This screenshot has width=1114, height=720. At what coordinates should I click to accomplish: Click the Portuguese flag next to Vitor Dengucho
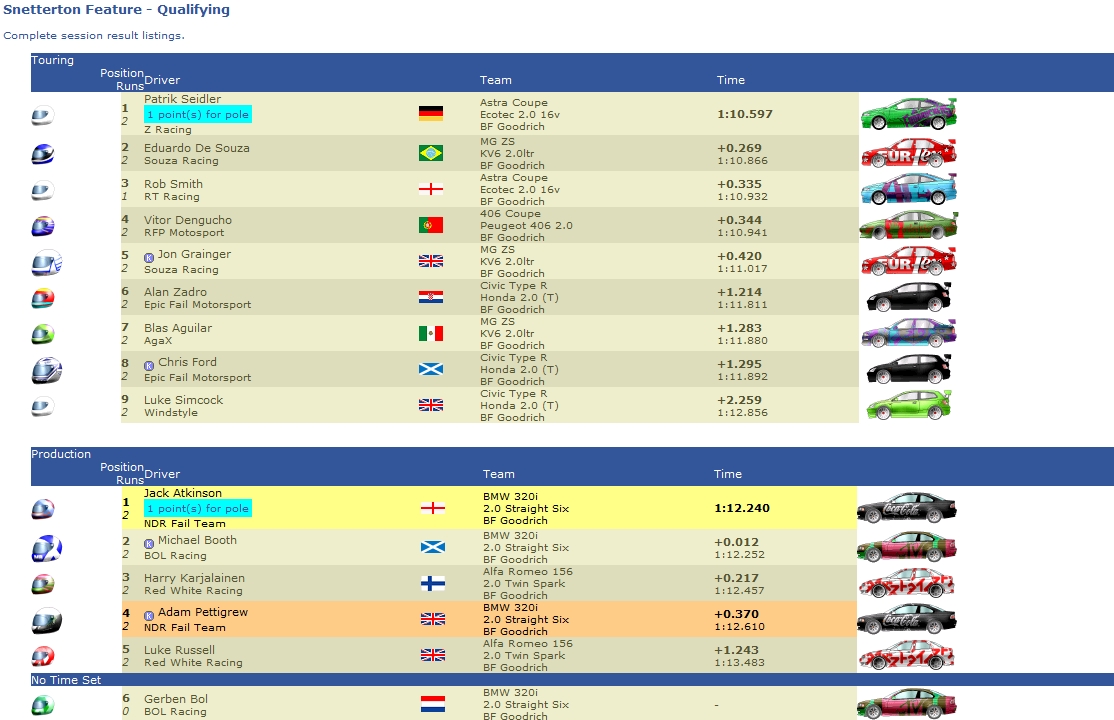click(431, 225)
